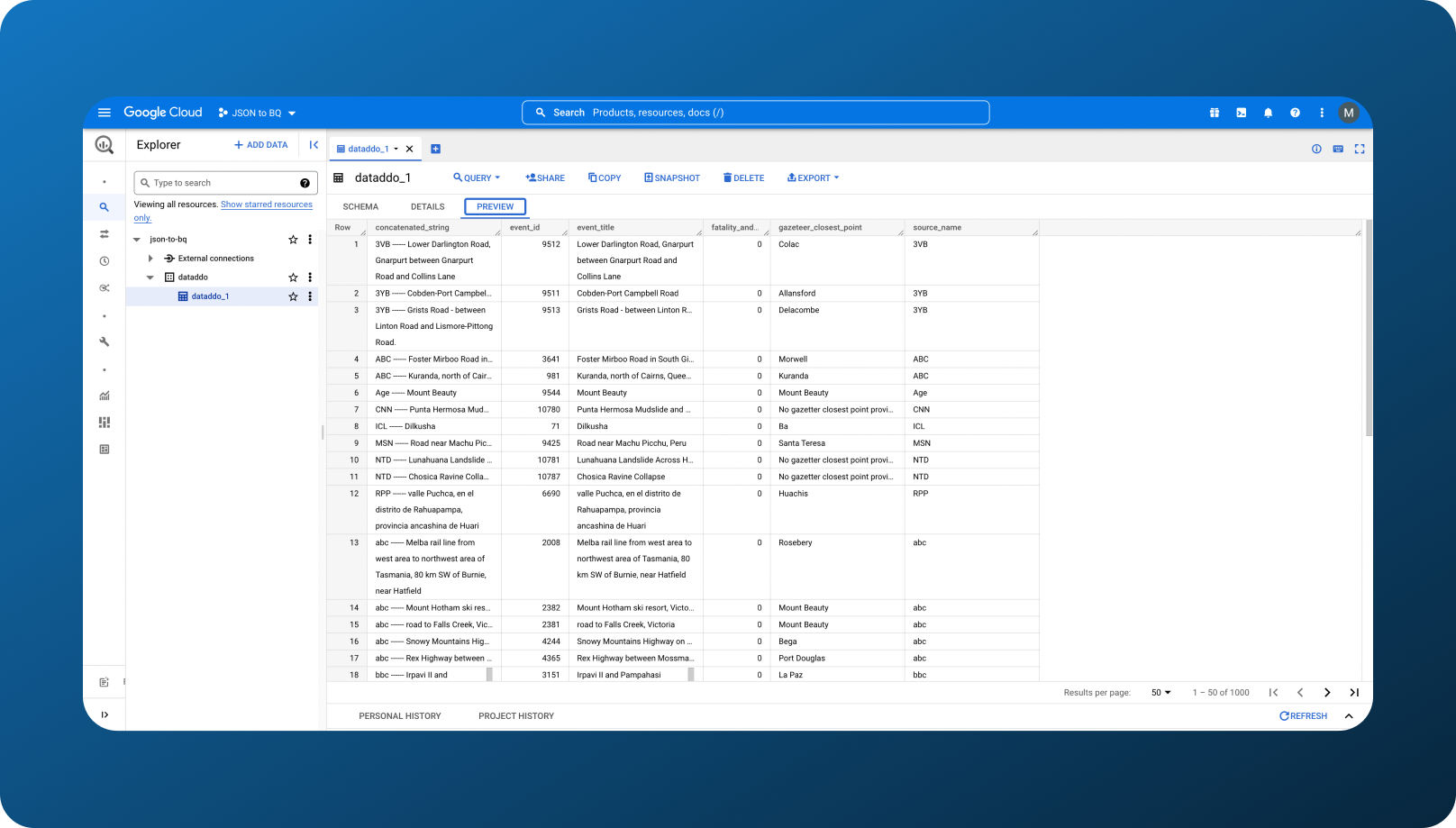1456x828 pixels.
Task: Copy the dataddo_1 table
Action: point(604,177)
